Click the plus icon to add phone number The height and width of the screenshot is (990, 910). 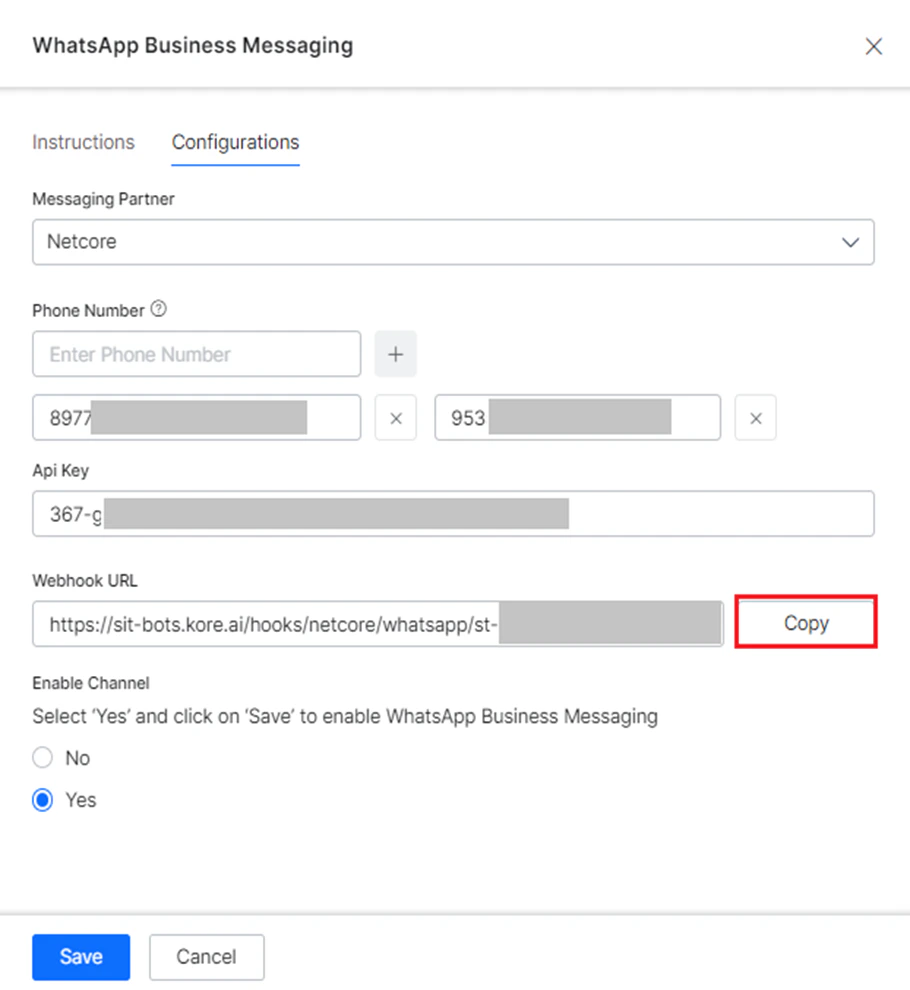(395, 354)
